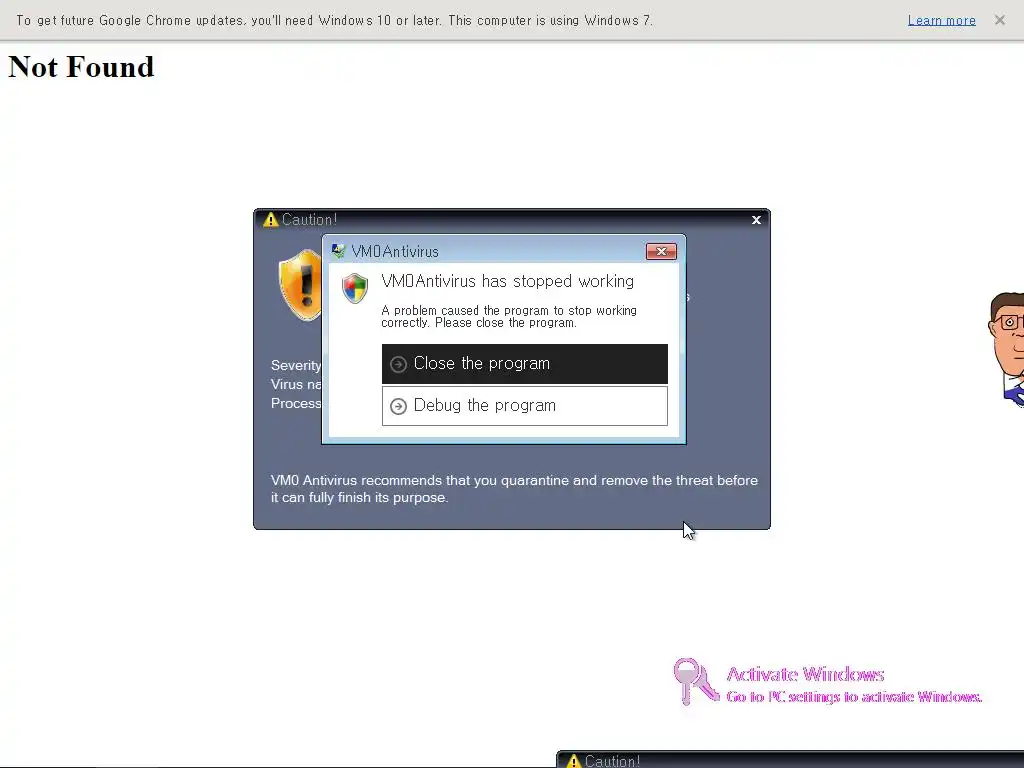Click the warning triangle in Caution! title
The image size is (1024, 768).
(270, 220)
